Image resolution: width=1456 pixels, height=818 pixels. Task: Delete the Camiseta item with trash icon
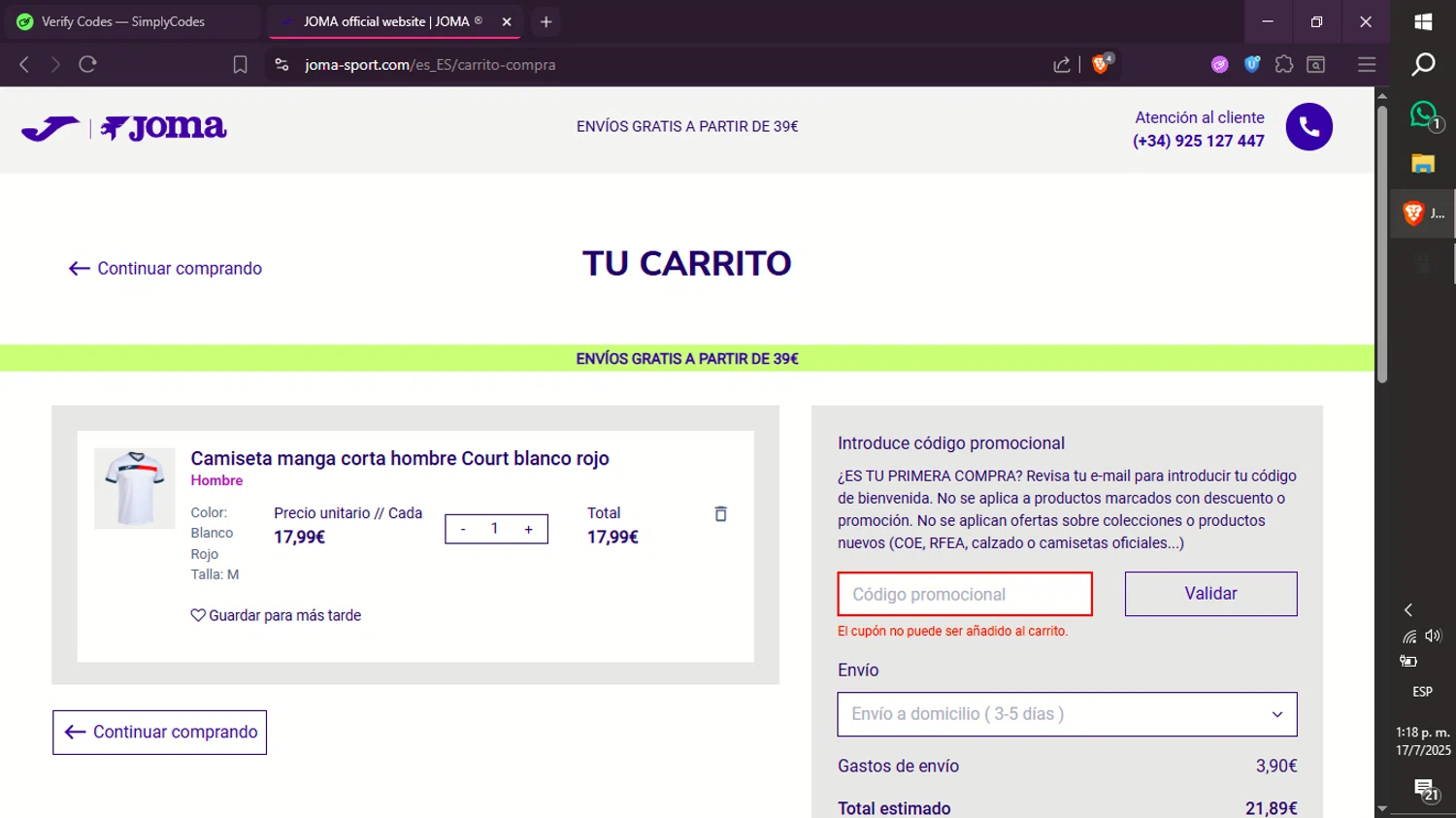(720, 513)
